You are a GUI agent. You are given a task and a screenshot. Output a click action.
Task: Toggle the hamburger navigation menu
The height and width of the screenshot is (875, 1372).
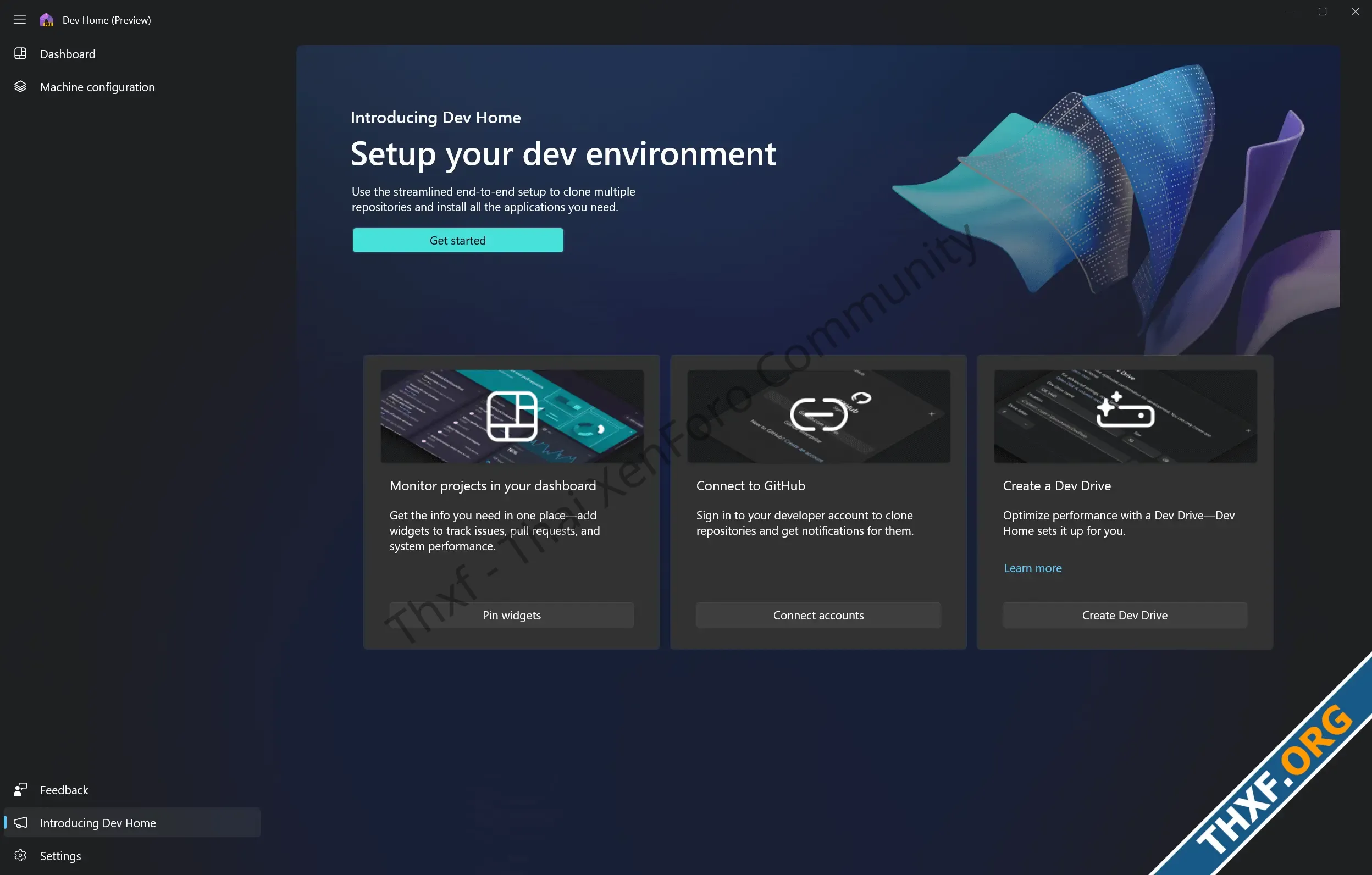coord(20,20)
